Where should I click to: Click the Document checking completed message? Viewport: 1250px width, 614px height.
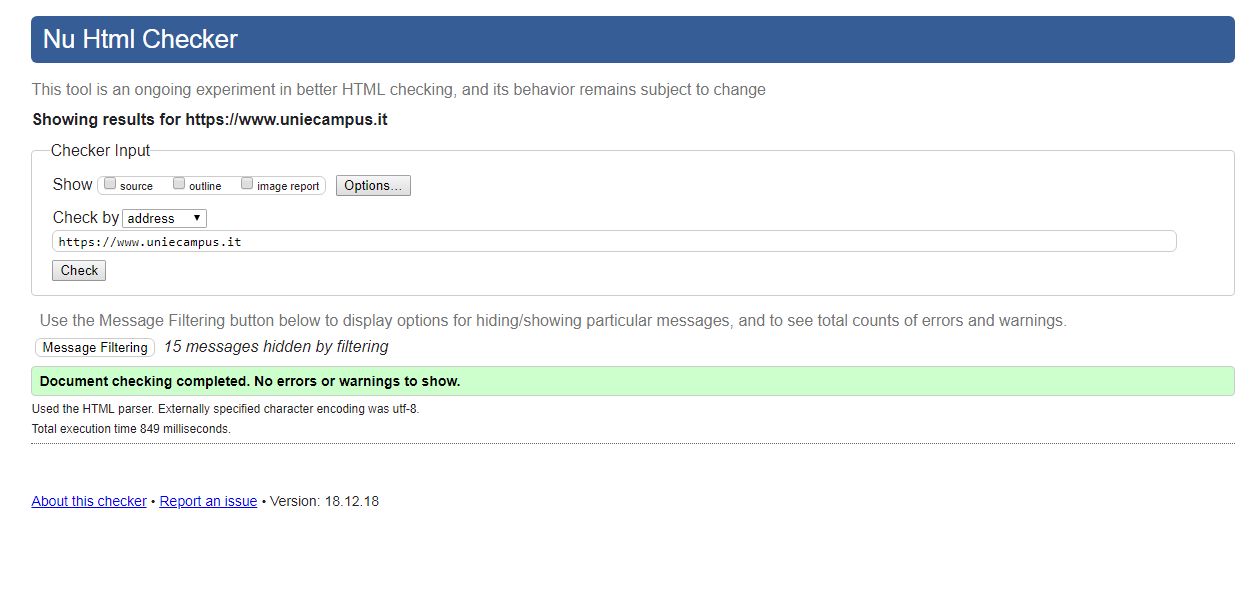tap(633, 381)
